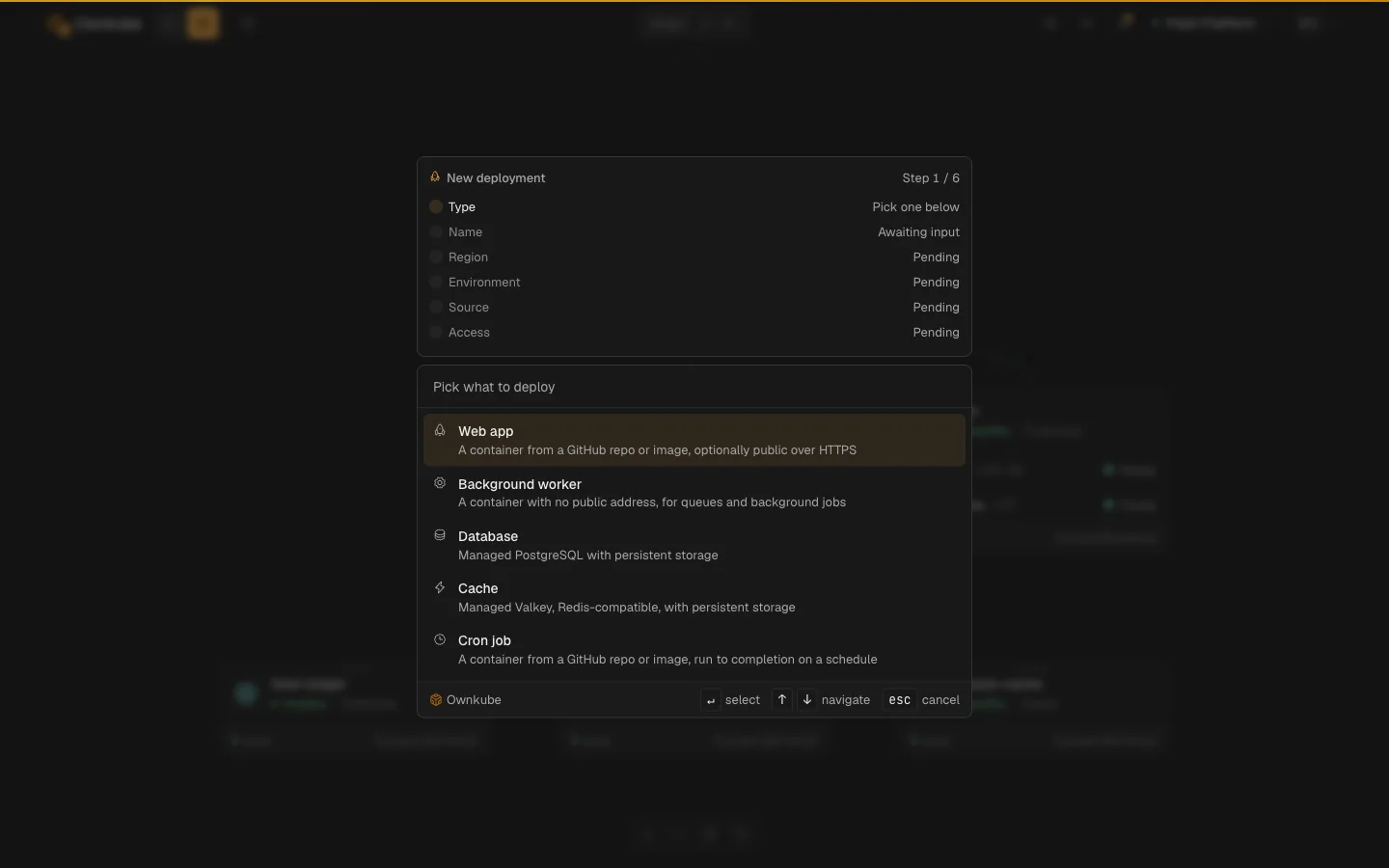Click the rocket icon beside New deployment
This screenshot has width=1389, height=868.
click(x=435, y=177)
